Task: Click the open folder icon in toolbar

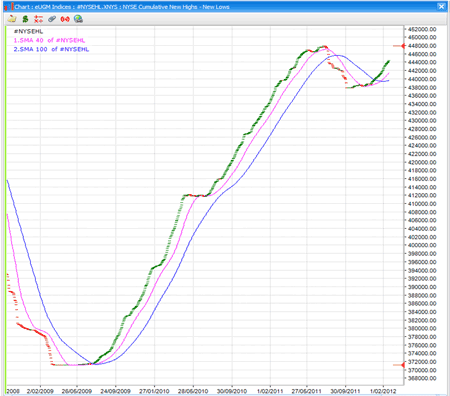Action: click(x=12, y=19)
